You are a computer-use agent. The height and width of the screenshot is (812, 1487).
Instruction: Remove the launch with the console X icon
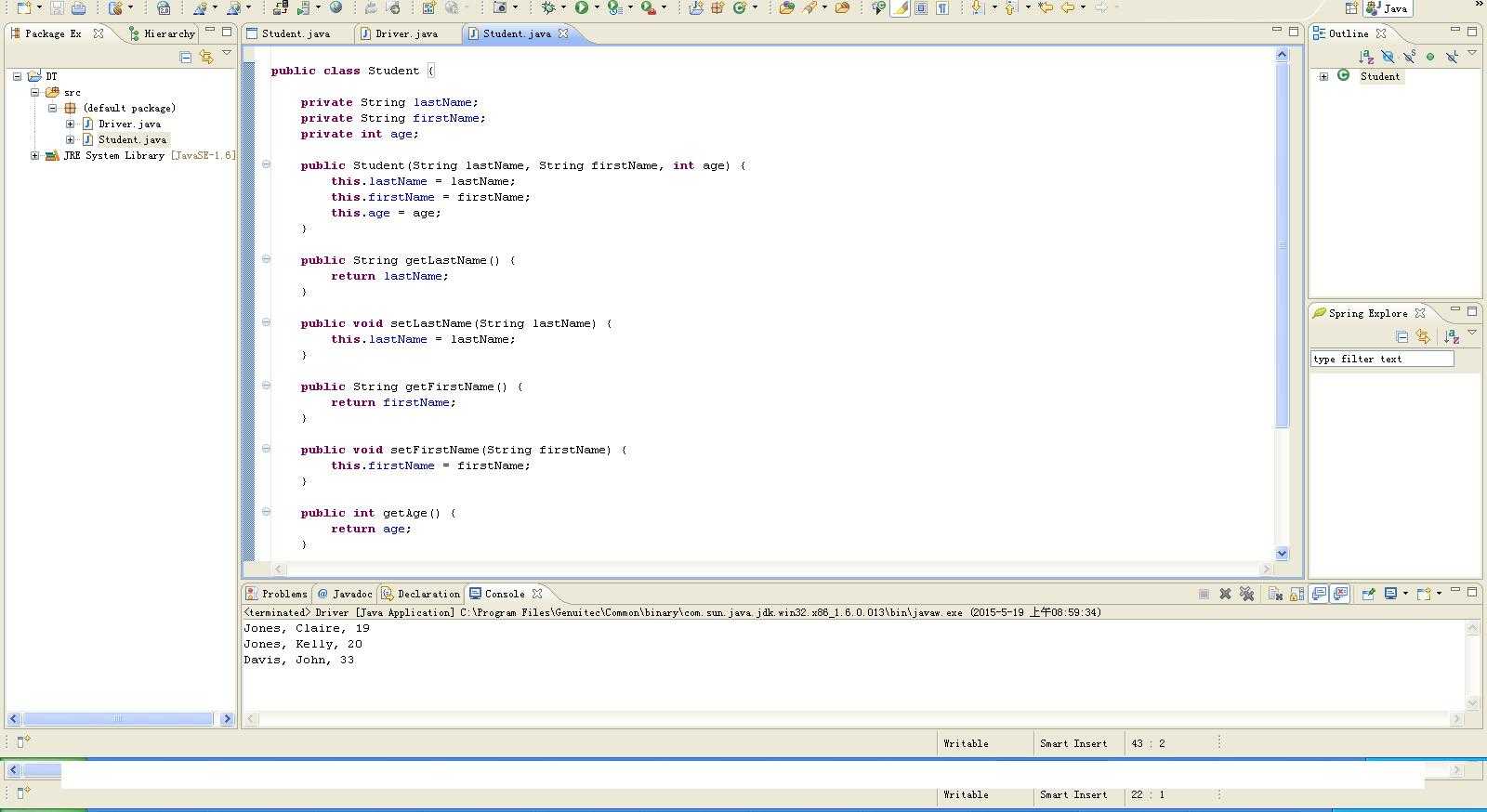click(1225, 594)
